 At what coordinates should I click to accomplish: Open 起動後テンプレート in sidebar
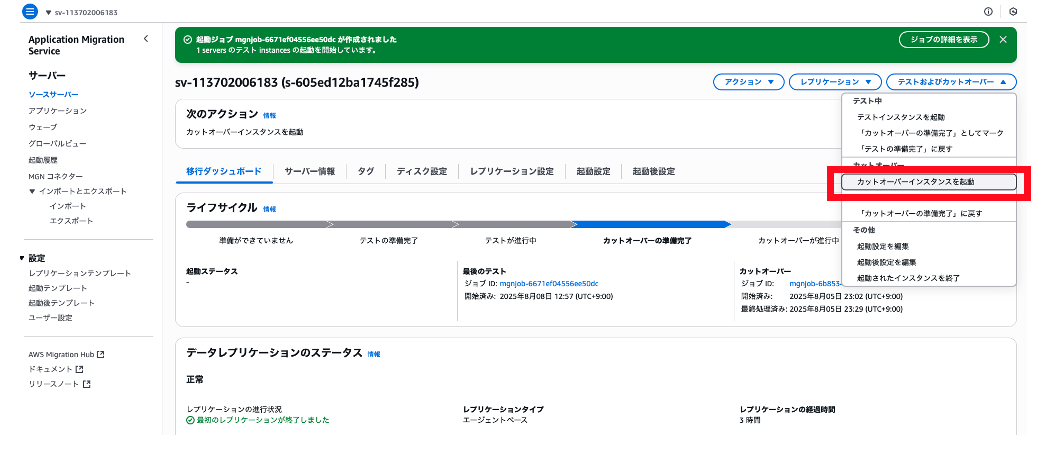point(61,303)
